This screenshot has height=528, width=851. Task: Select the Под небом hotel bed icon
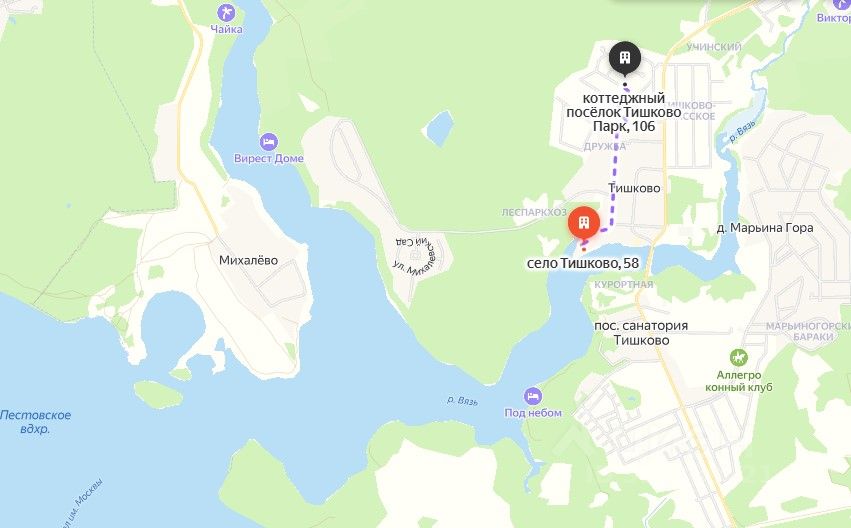click(533, 396)
